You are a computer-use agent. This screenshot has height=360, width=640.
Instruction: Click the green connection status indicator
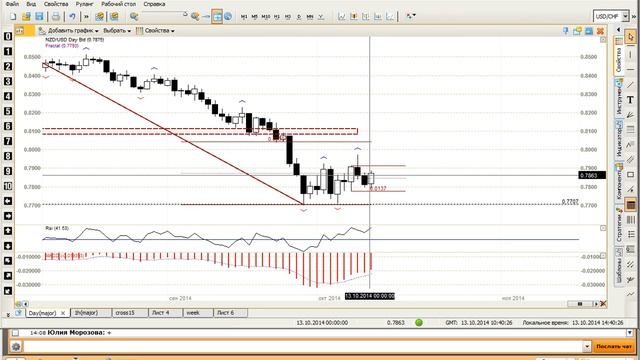coord(419,322)
